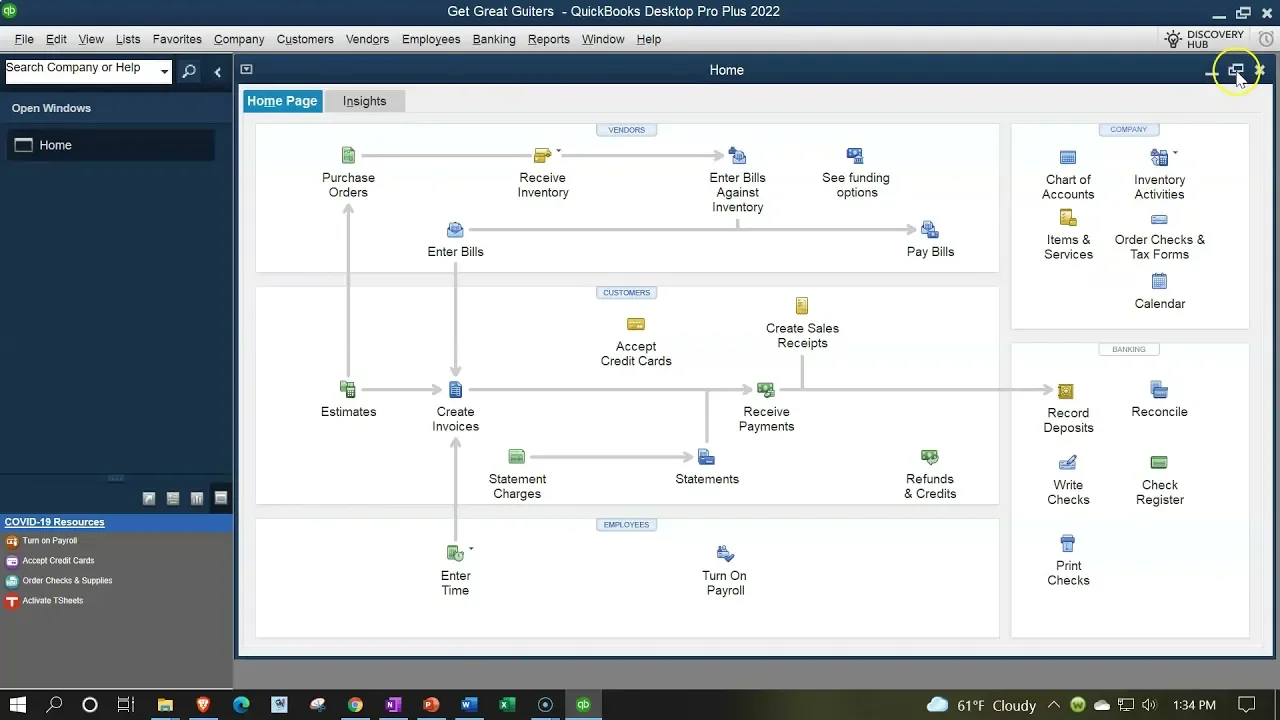Open Refunds & Credits
1280x720 pixels.
[x=930, y=458]
